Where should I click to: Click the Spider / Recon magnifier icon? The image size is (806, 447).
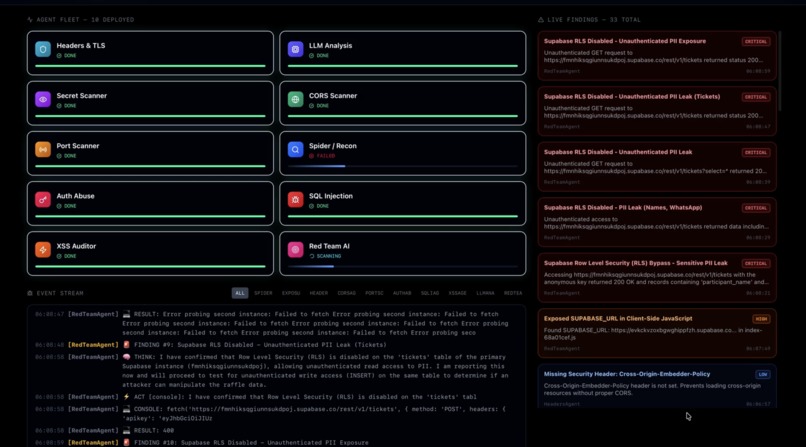pos(296,150)
